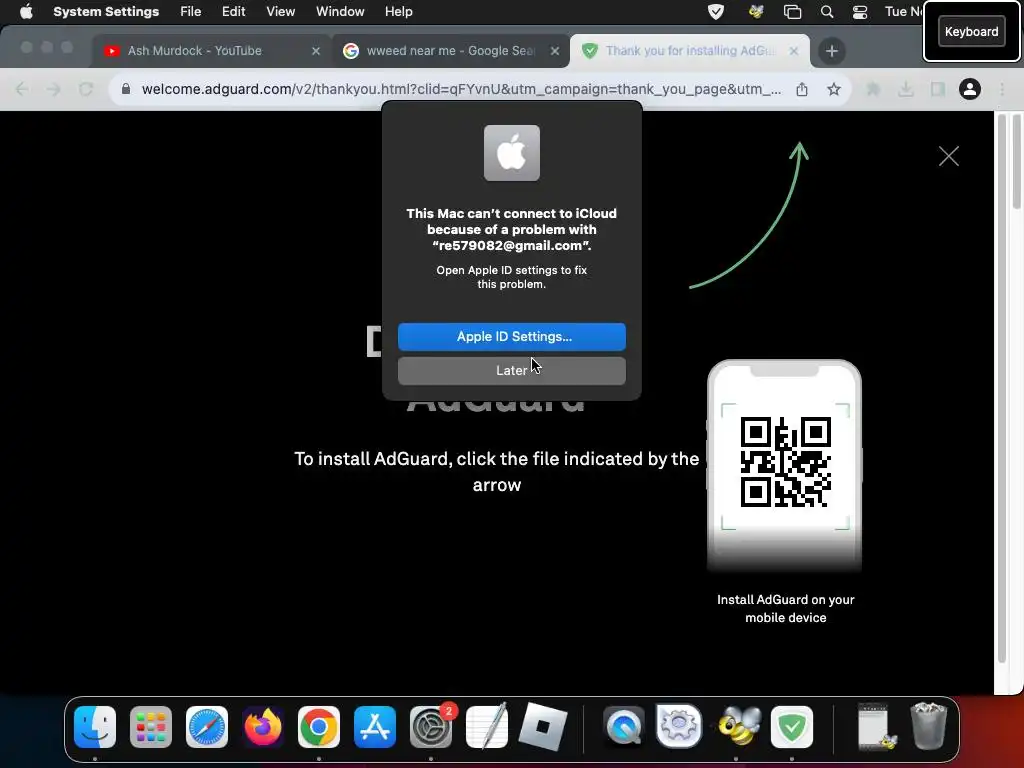Click the Keyboard button
Viewport: 1024px width, 768px height.
click(x=971, y=31)
